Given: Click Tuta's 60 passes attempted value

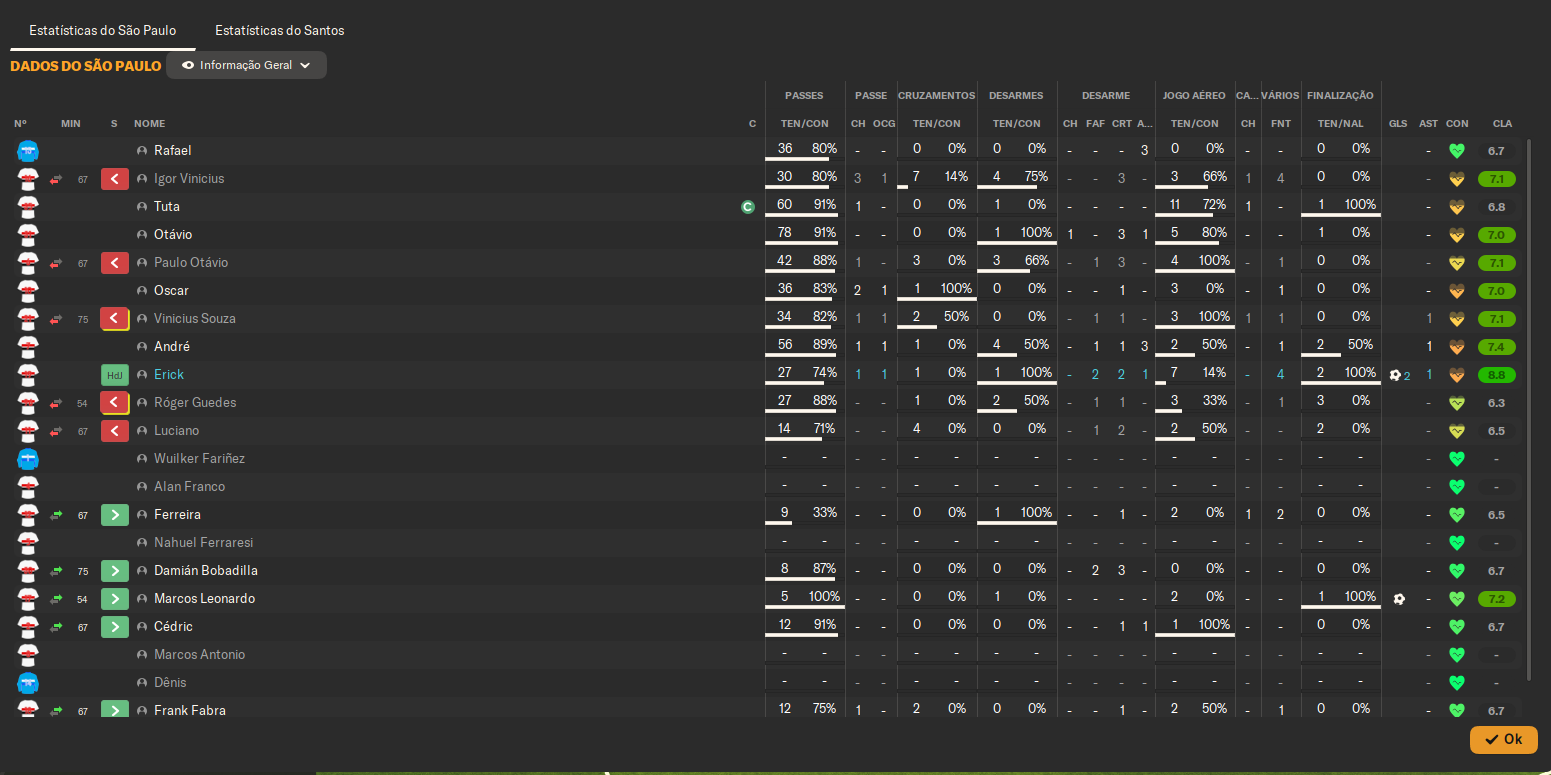Looking at the screenshot, I should pos(785,205).
